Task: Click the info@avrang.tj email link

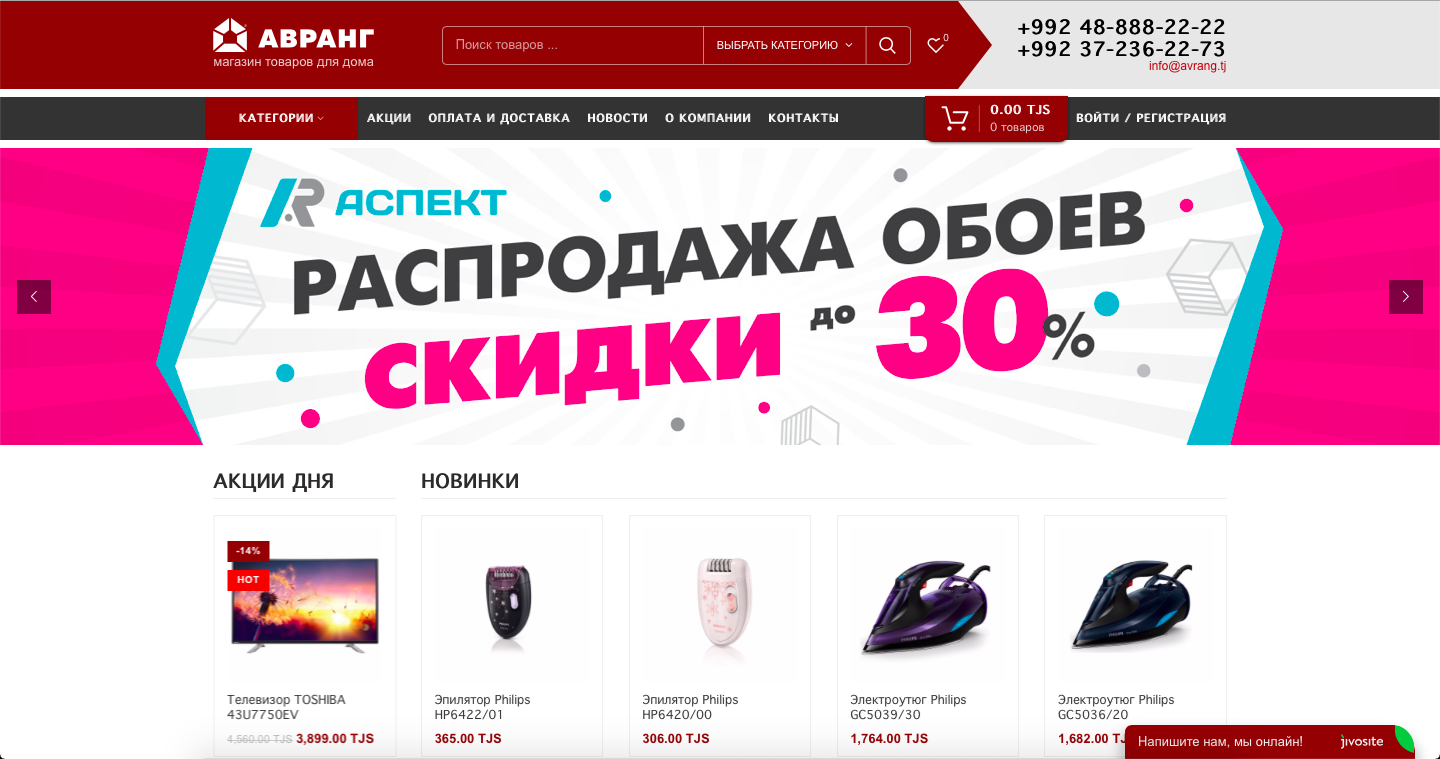Action: click(x=1188, y=67)
